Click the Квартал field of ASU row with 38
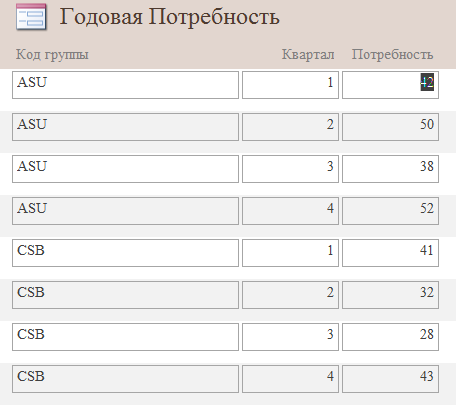The height and width of the screenshot is (407, 456). pos(290,169)
